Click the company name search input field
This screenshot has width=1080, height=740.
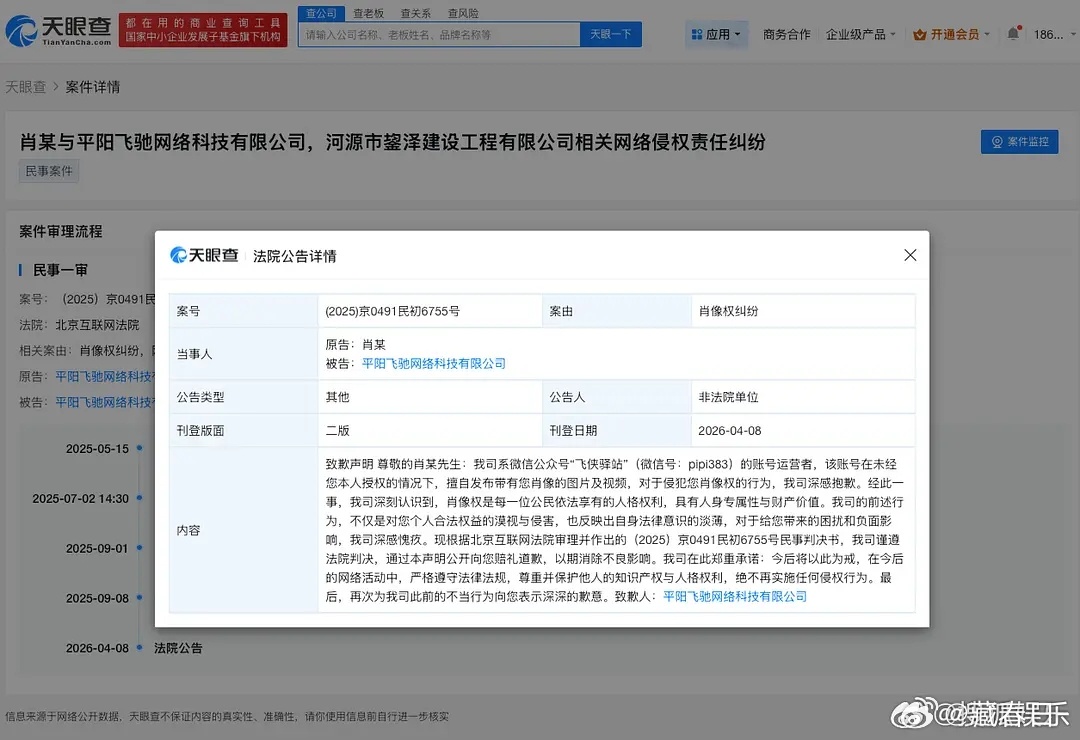438,33
